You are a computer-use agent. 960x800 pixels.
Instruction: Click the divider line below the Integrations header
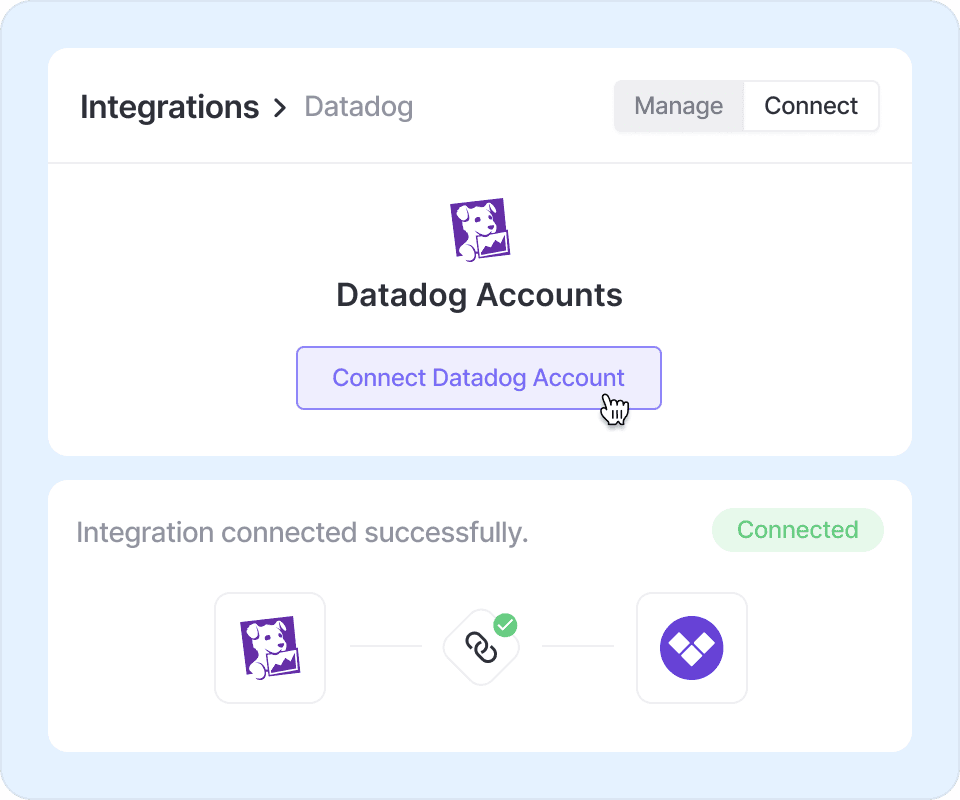click(480, 163)
